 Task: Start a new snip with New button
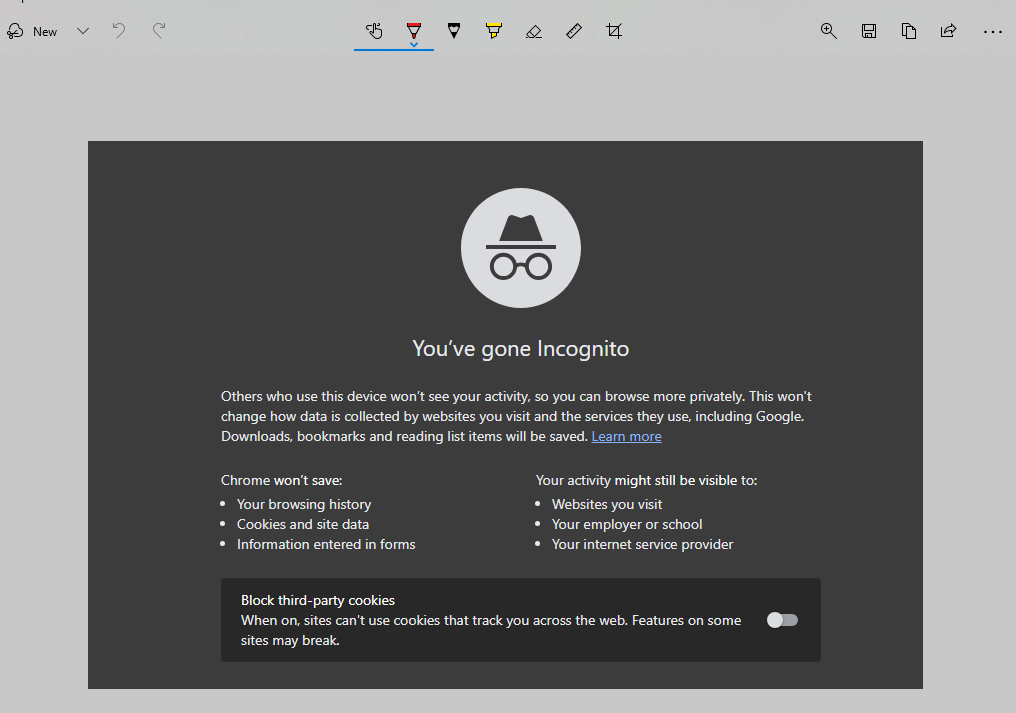tap(32, 31)
